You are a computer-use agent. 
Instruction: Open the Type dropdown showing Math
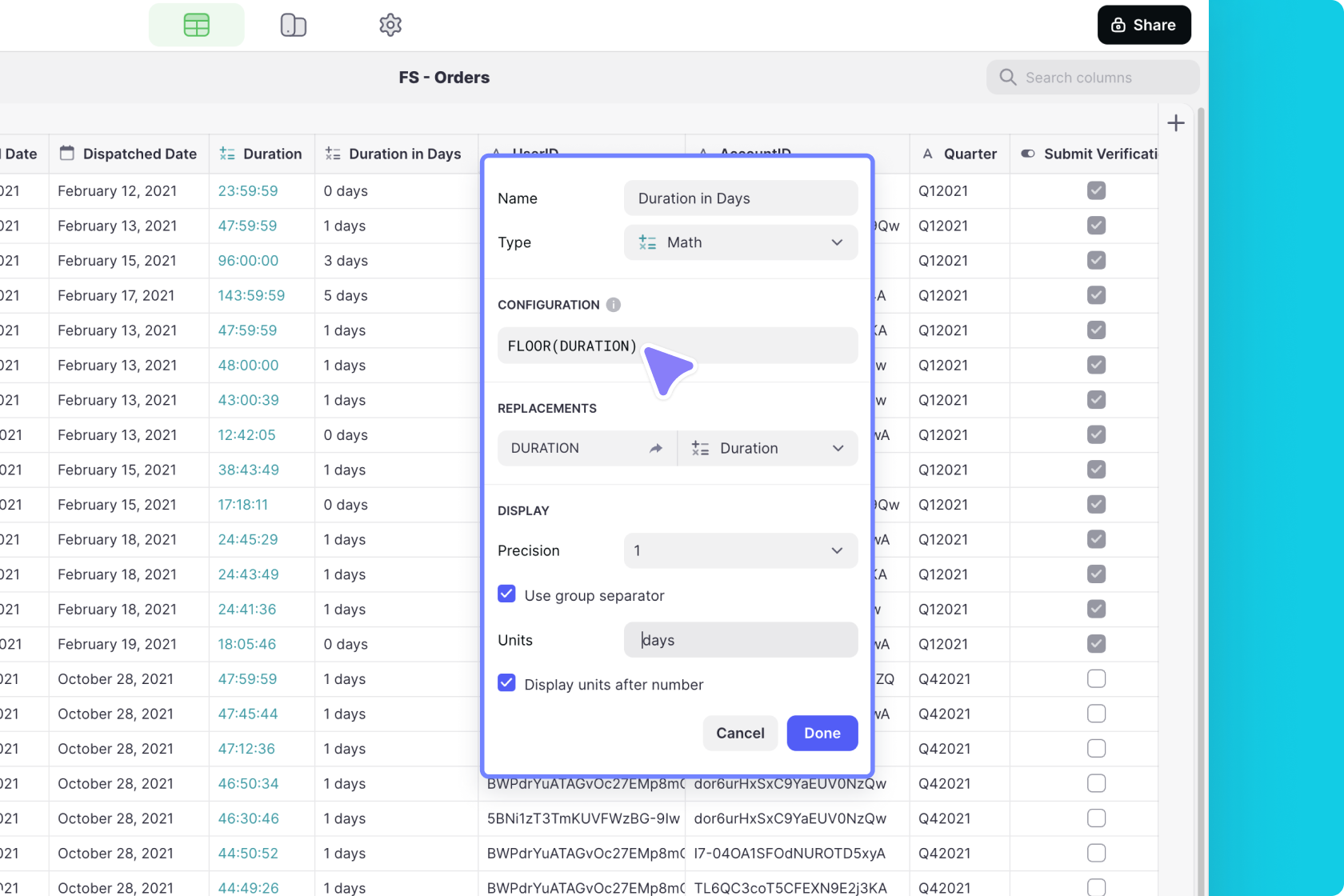point(740,242)
